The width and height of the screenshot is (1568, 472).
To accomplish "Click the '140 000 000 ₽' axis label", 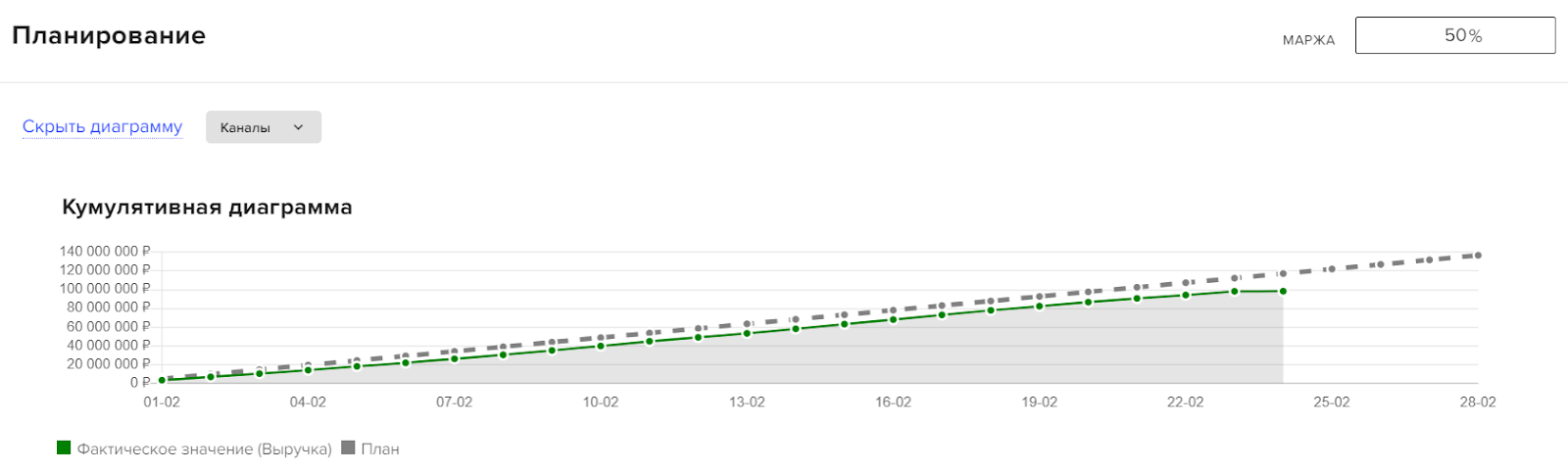I will (105, 252).
